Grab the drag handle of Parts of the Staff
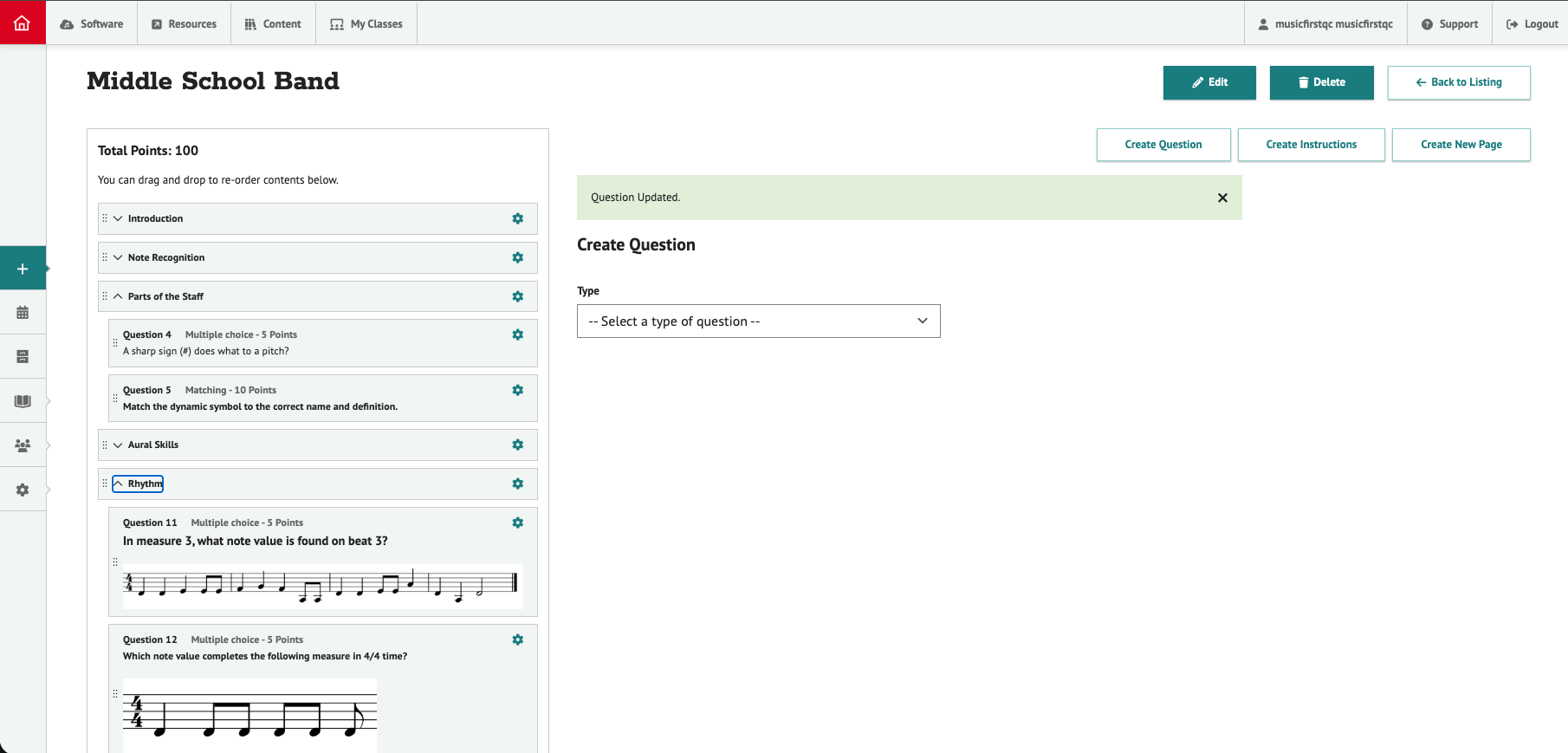 [x=105, y=296]
